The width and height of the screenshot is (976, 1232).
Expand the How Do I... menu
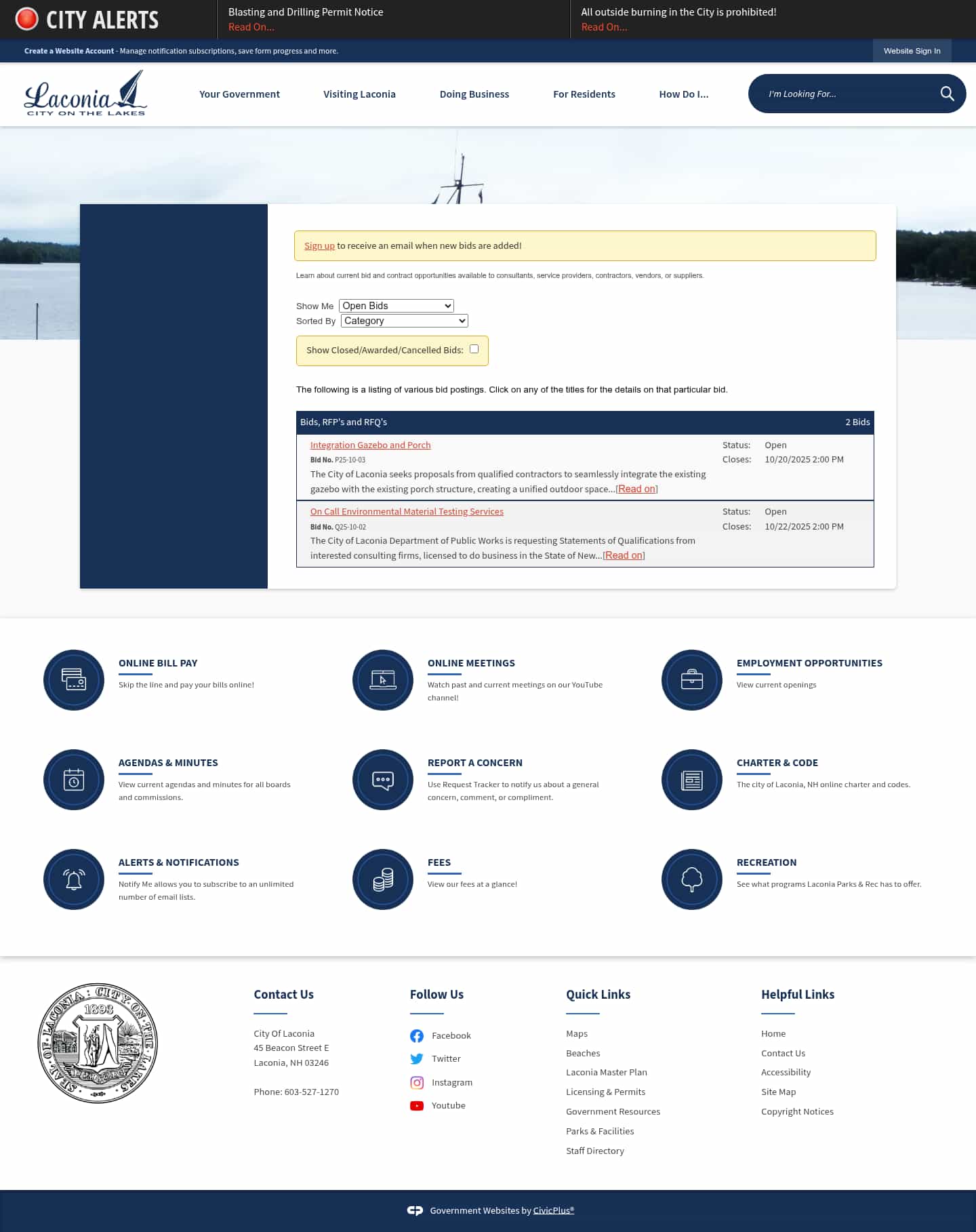tap(683, 94)
